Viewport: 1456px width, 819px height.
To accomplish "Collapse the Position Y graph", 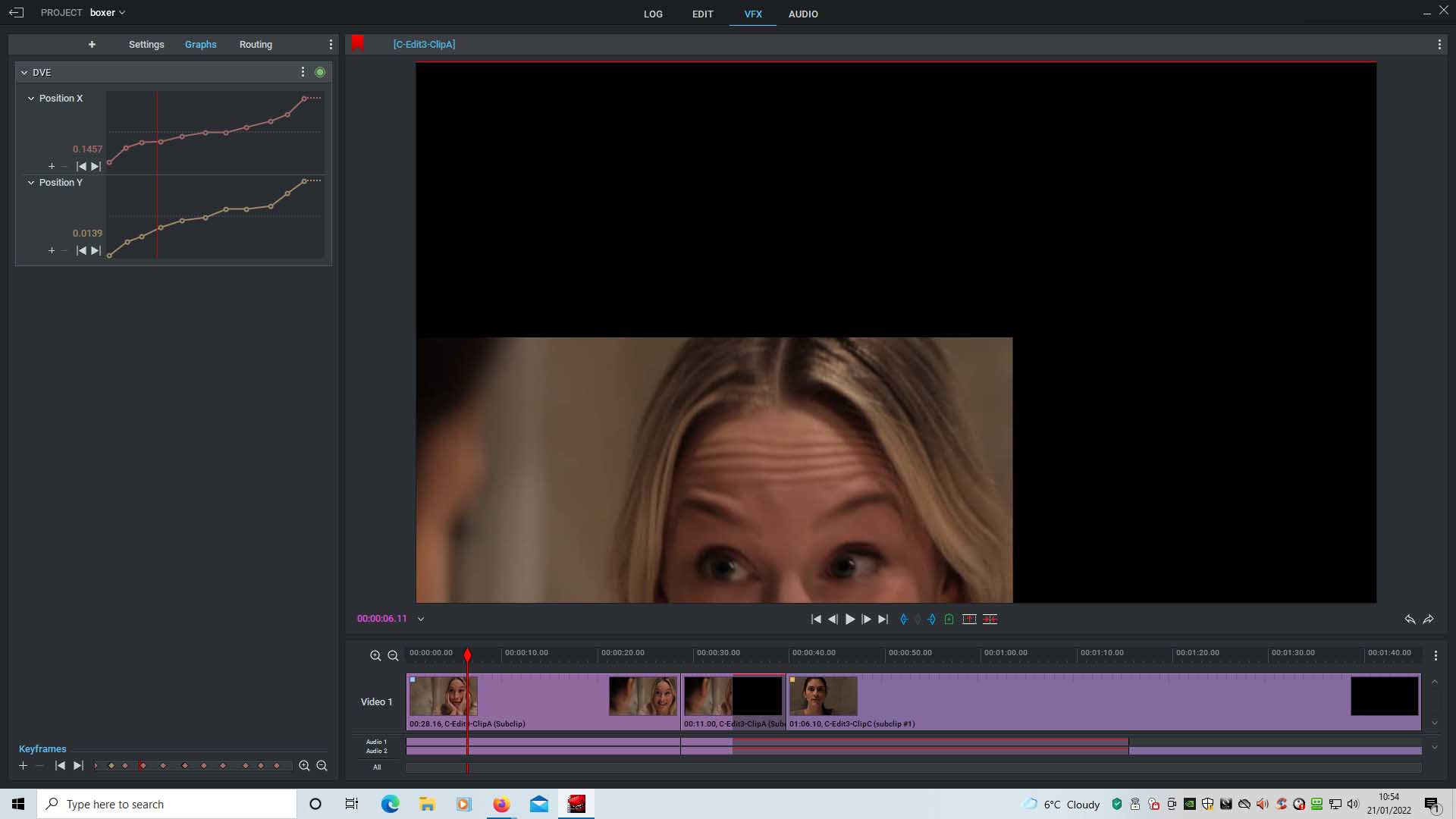I will click(x=31, y=183).
